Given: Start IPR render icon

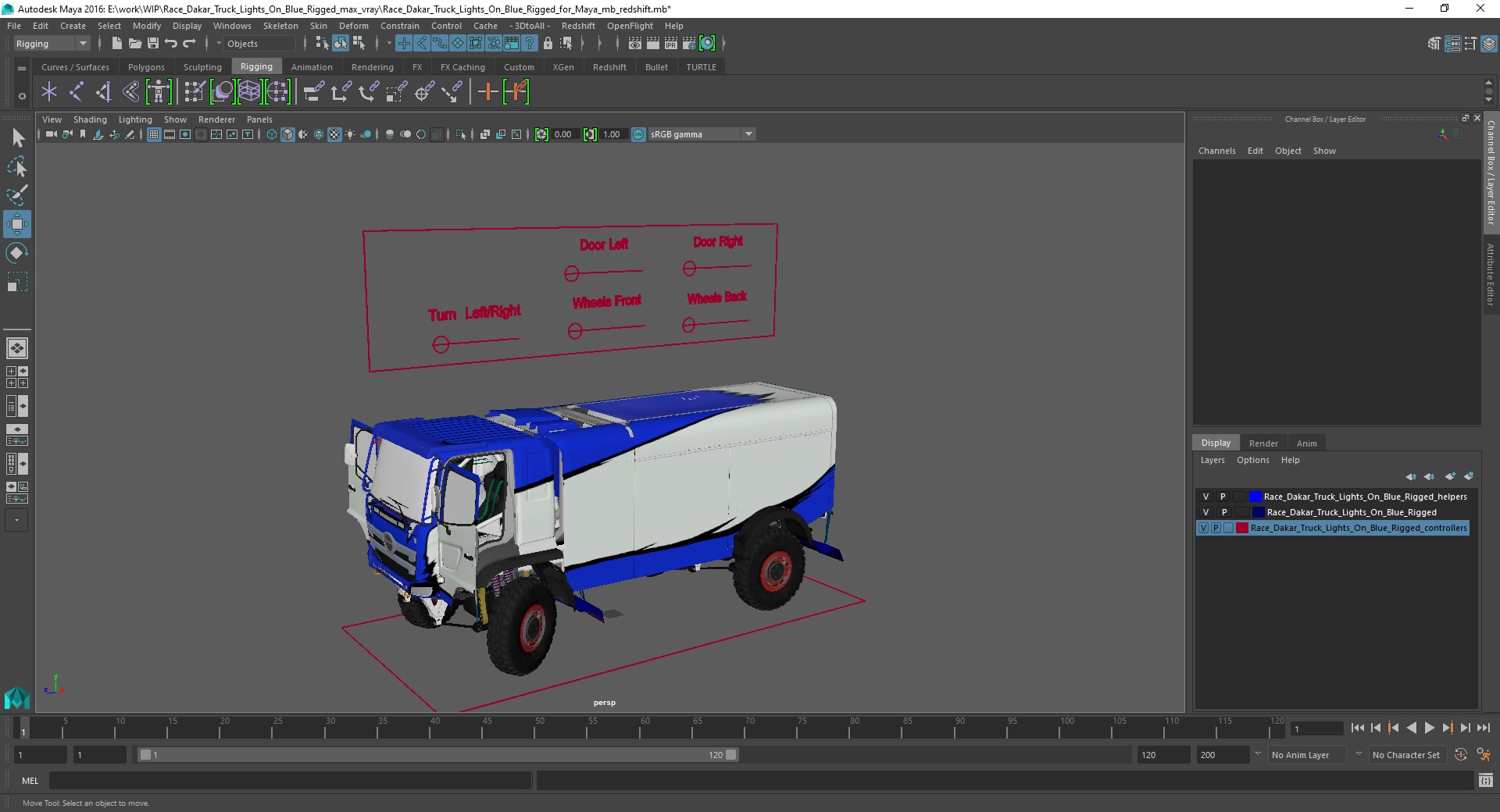Looking at the screenshot, I should [671, 44].
